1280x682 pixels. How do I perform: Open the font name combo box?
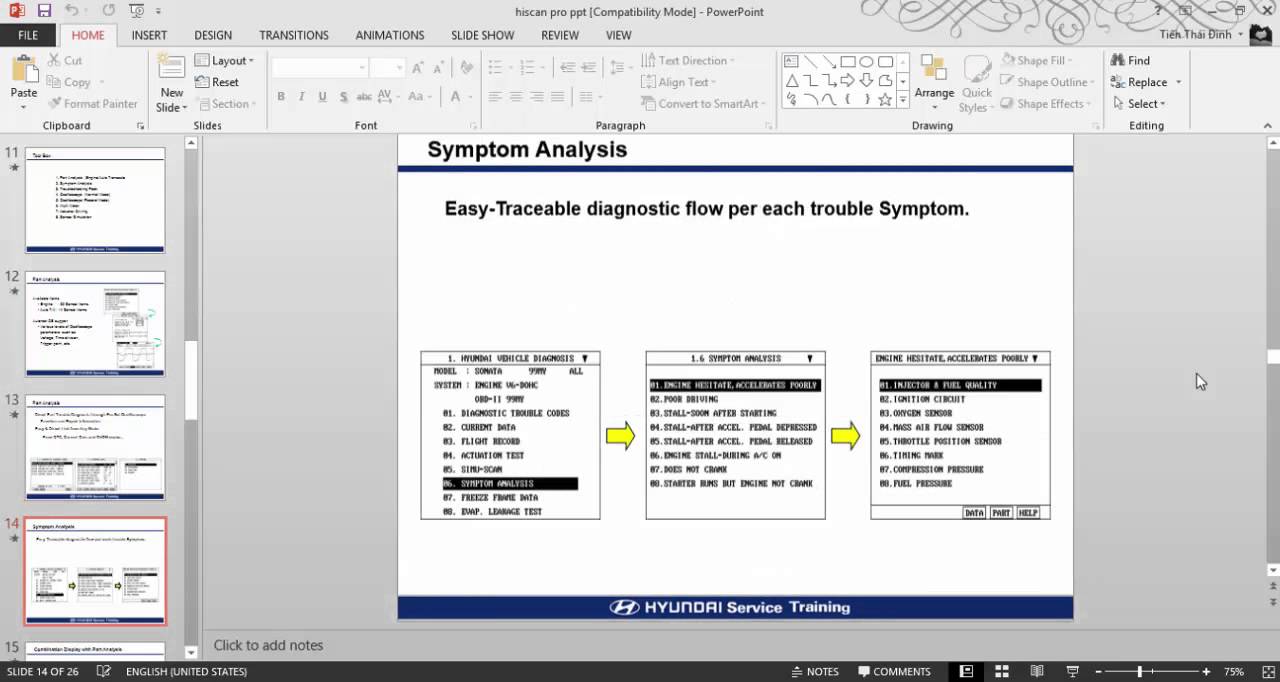pyautogui.click(x=319, y=68)
